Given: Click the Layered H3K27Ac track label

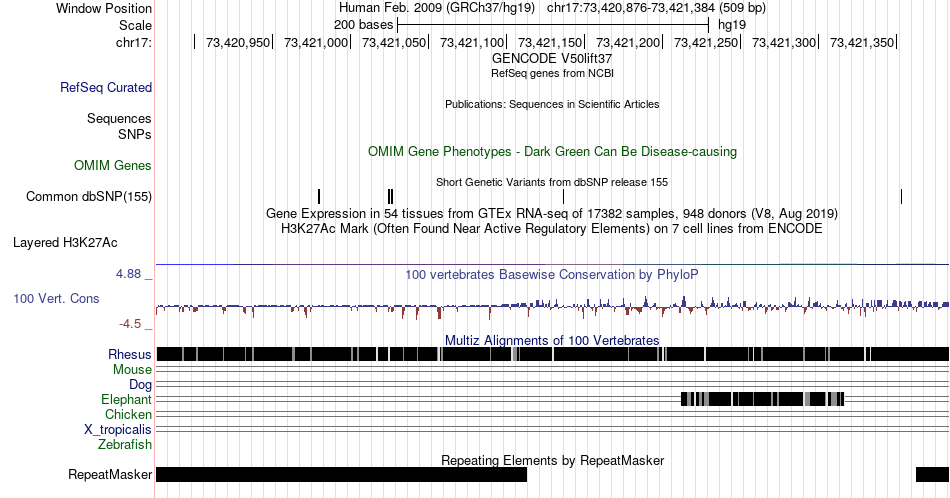Looking at the screenshot, I should point(65,242).
